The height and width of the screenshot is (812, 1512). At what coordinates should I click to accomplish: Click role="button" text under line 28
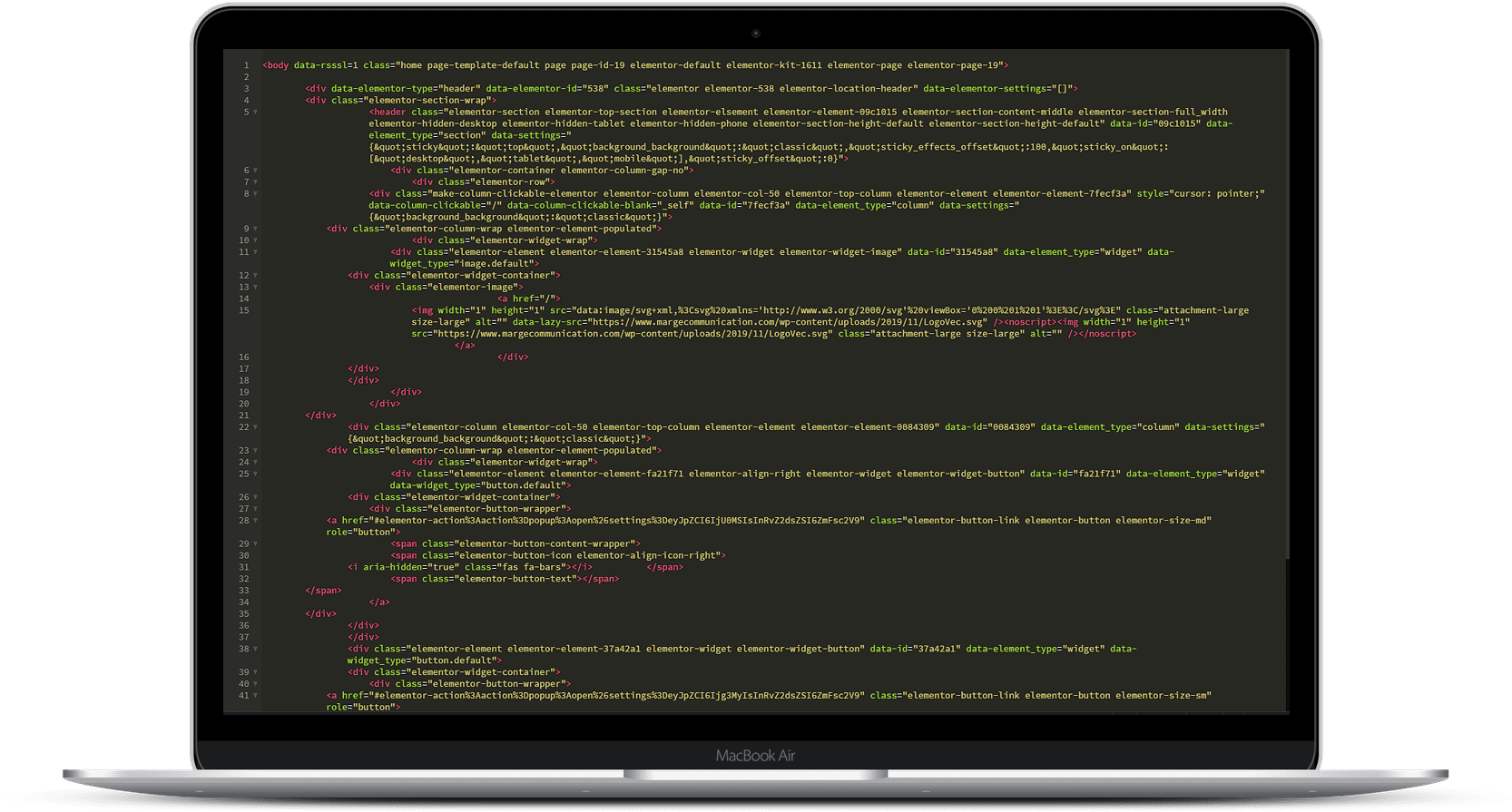[360, 533]
